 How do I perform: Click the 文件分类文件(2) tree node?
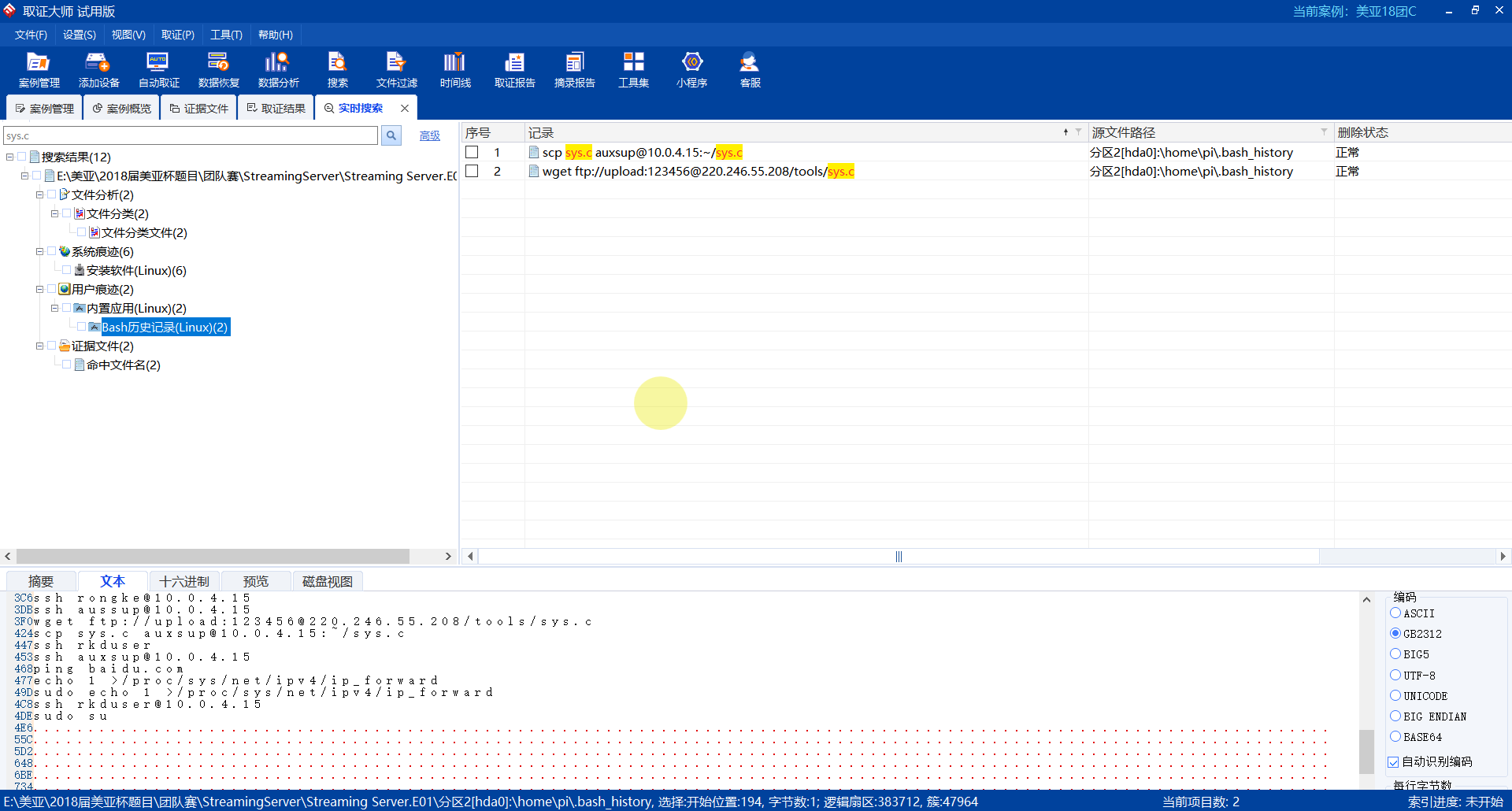tap(144, 232)
